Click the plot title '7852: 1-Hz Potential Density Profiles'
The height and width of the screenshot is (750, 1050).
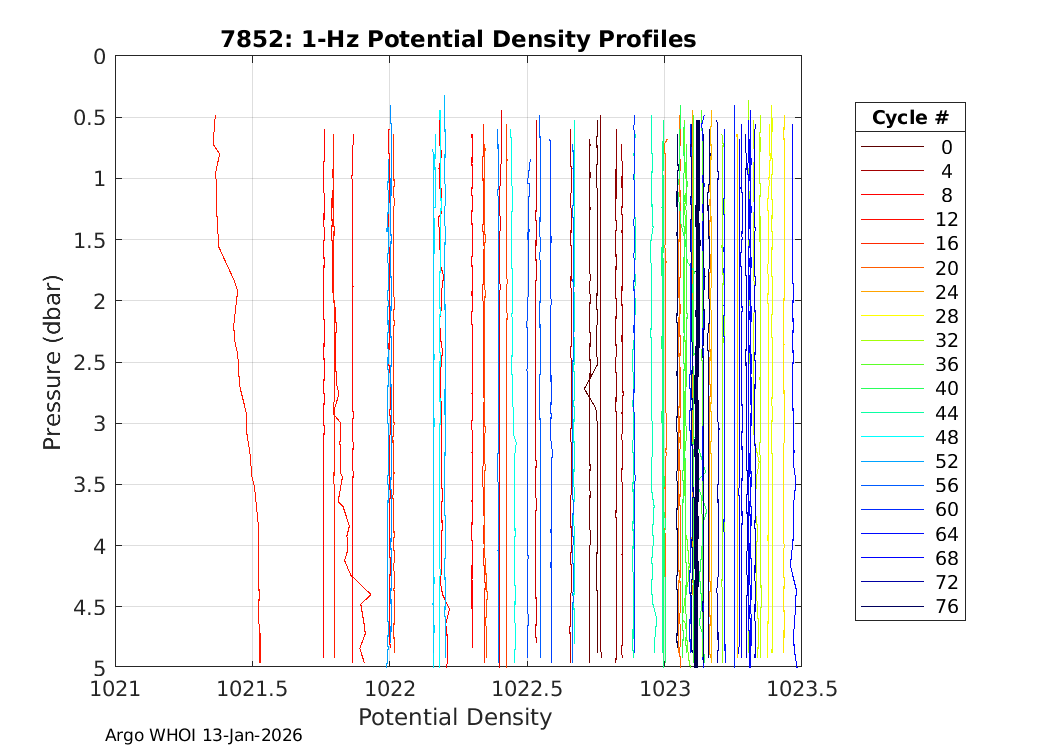pyautogui.click(x=458, y=40)
